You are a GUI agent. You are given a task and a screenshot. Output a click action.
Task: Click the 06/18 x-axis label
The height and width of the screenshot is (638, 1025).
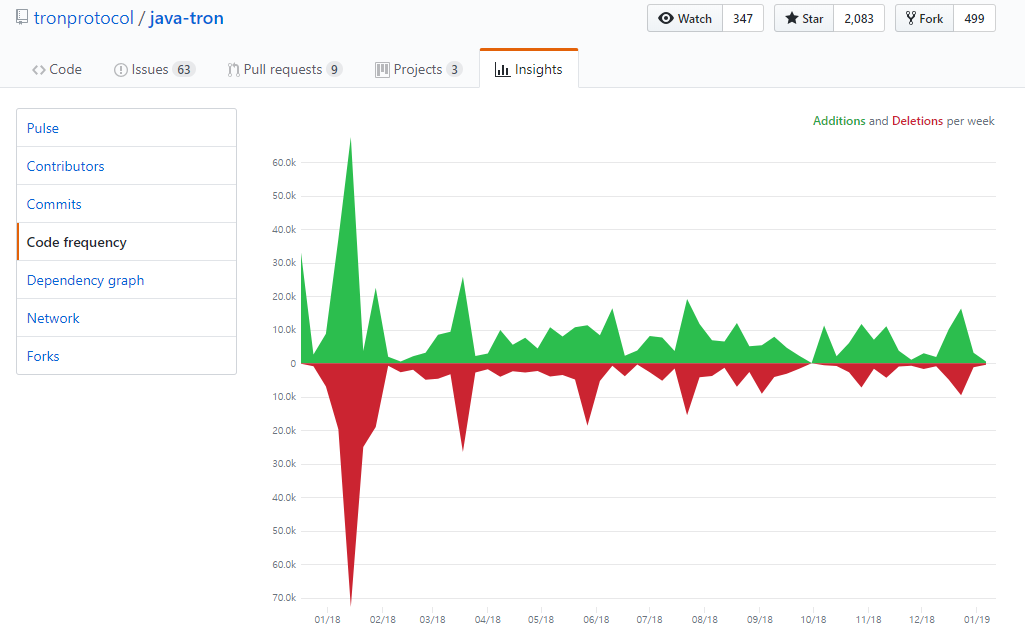(x=596, y=619)
